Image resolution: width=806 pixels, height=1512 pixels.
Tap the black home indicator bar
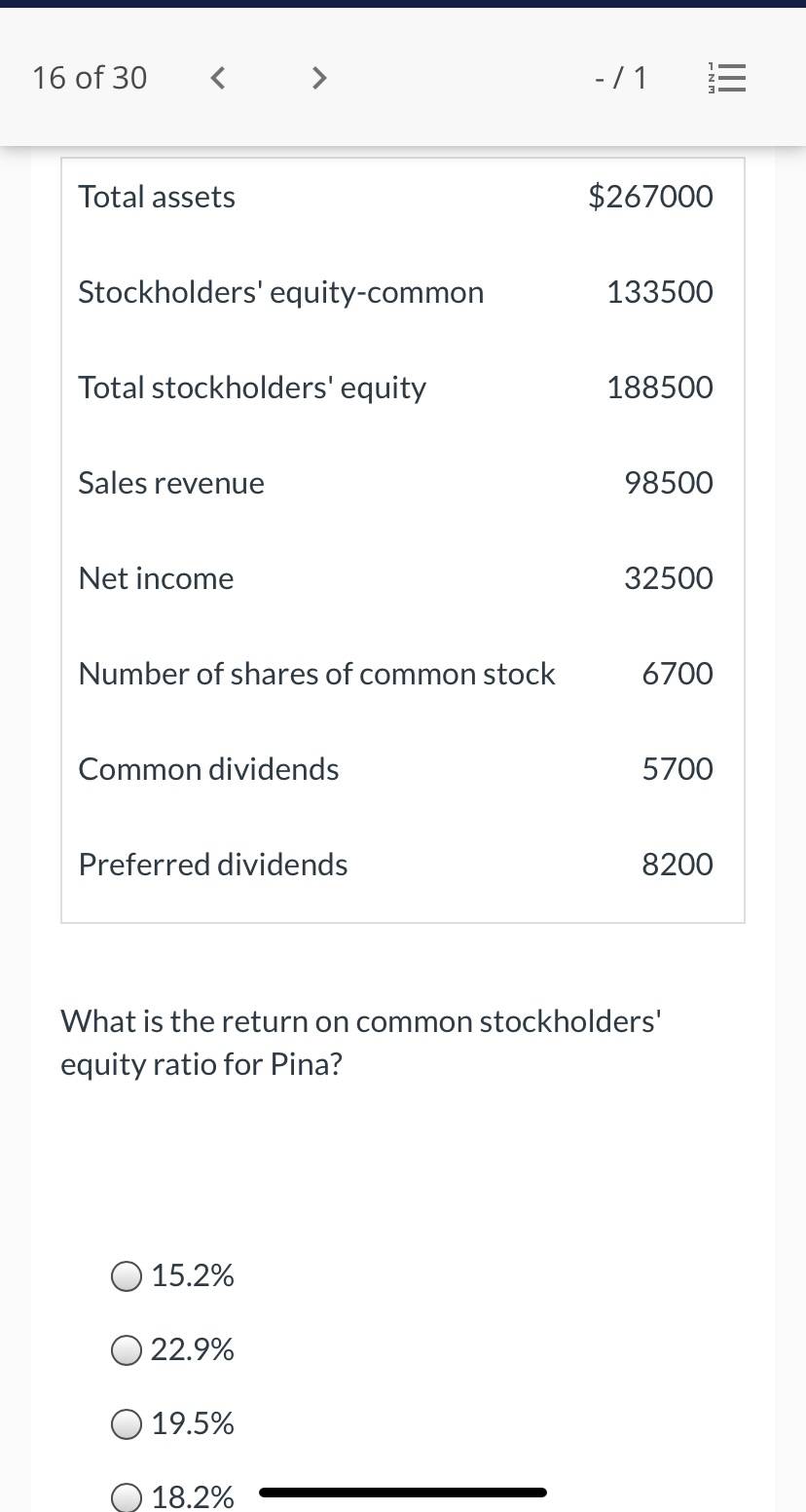pyautogui.click(x=403, y=1492)
